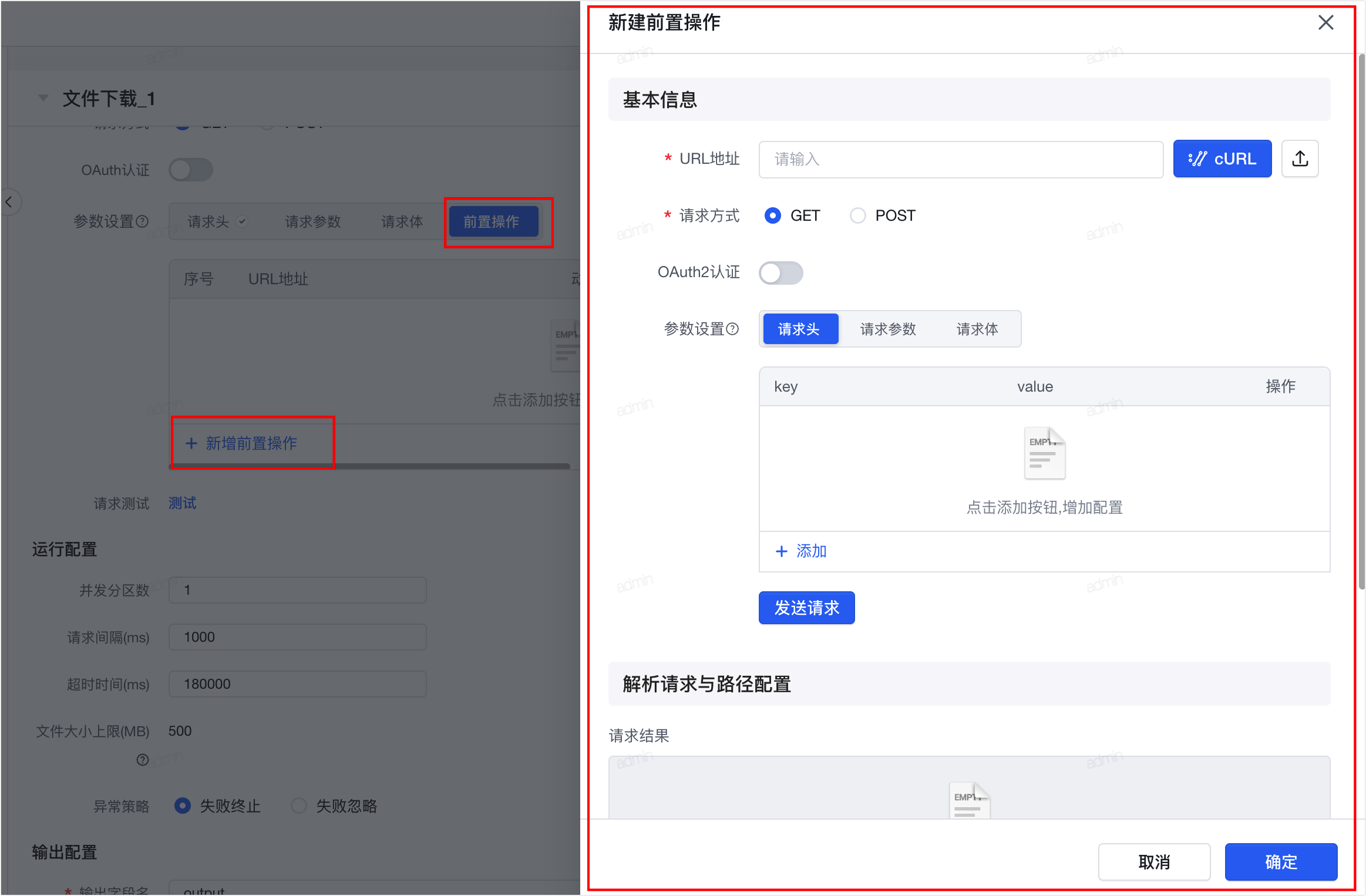This screenshot has height=896, width=1366.
Task: Select the 前置操作 tab
Action: (x=493, y=221)
